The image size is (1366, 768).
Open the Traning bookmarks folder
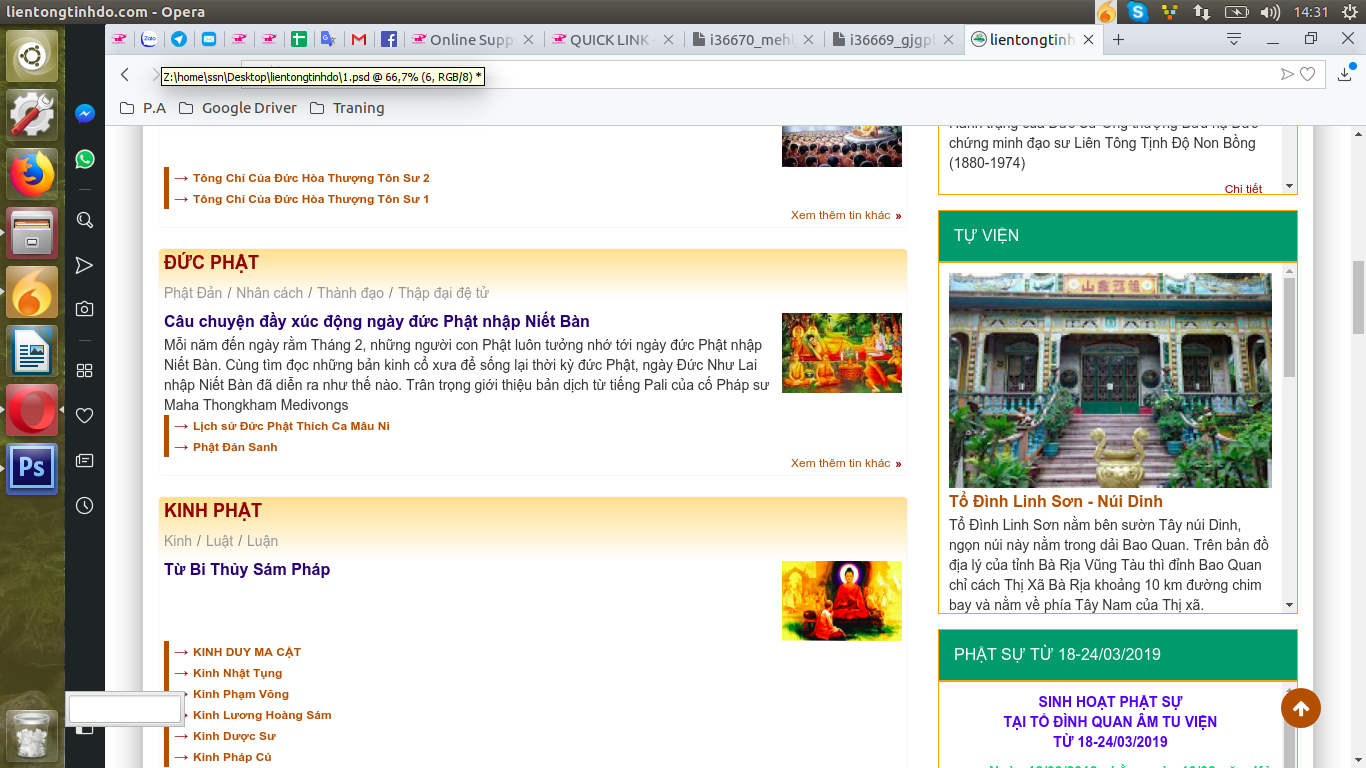coord(347,108)
